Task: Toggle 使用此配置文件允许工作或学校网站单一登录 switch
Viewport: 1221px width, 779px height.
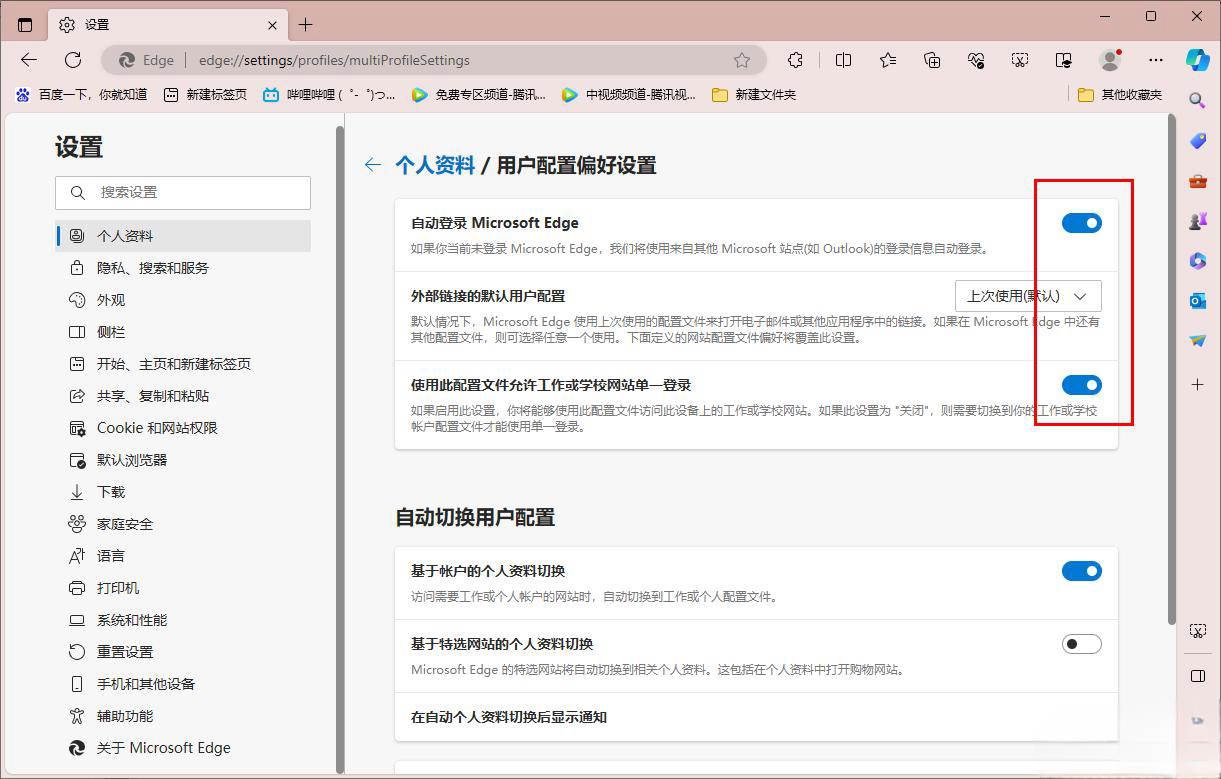Action: (x=1082, y=385)
